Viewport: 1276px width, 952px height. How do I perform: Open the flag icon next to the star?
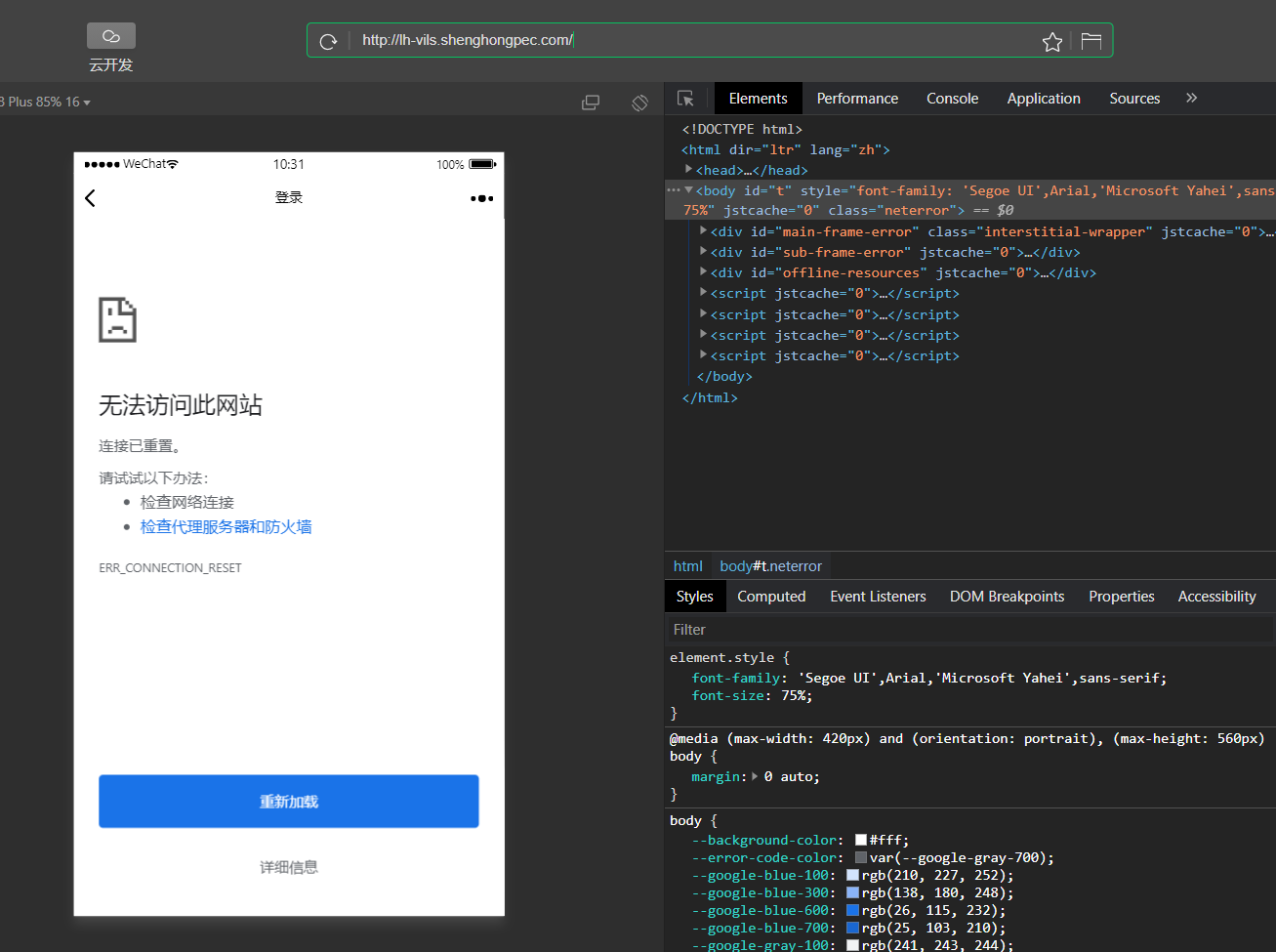(1091, 41)
